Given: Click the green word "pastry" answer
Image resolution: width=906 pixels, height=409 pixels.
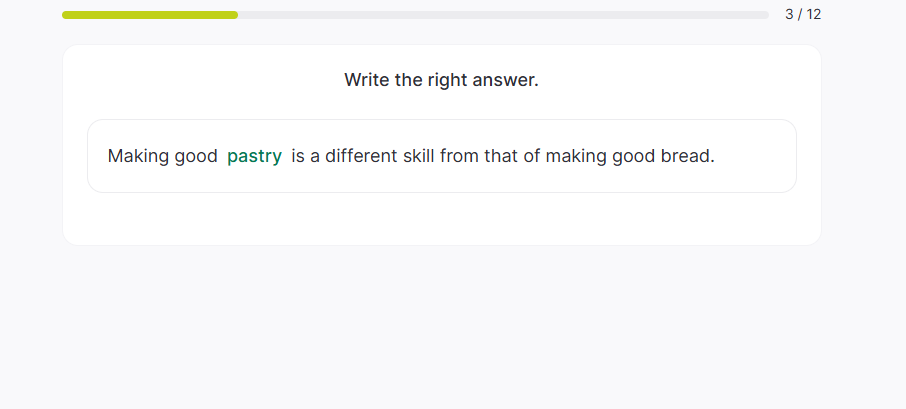Looking at the screenshot, I should (x=254, y=156).
